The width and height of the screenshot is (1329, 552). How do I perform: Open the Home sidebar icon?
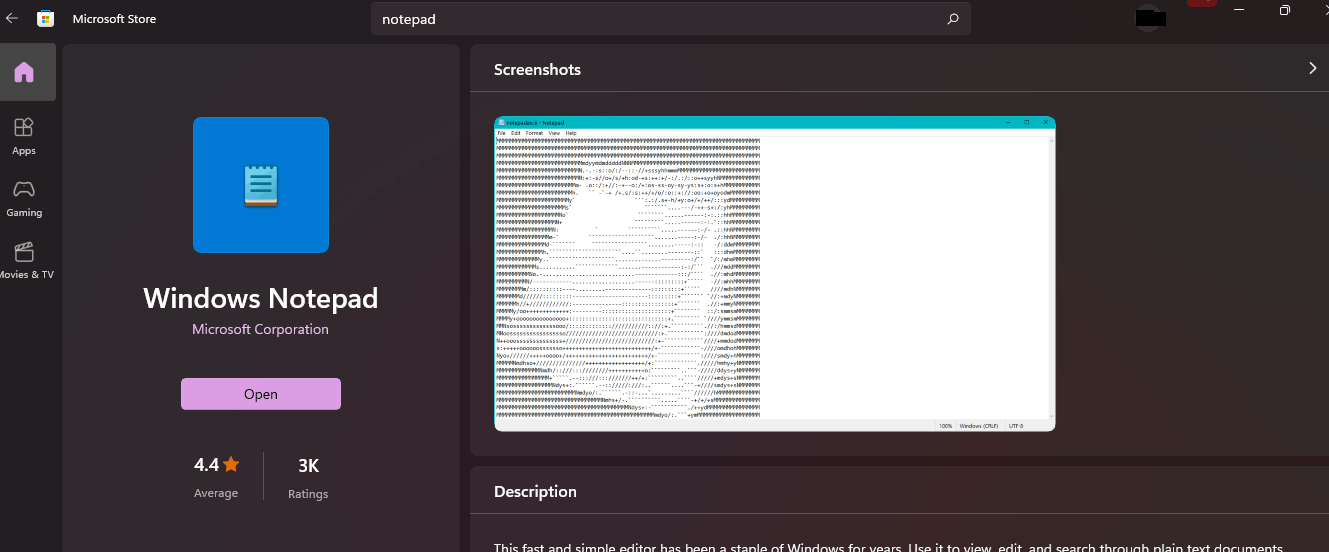[x=24, y=72]
